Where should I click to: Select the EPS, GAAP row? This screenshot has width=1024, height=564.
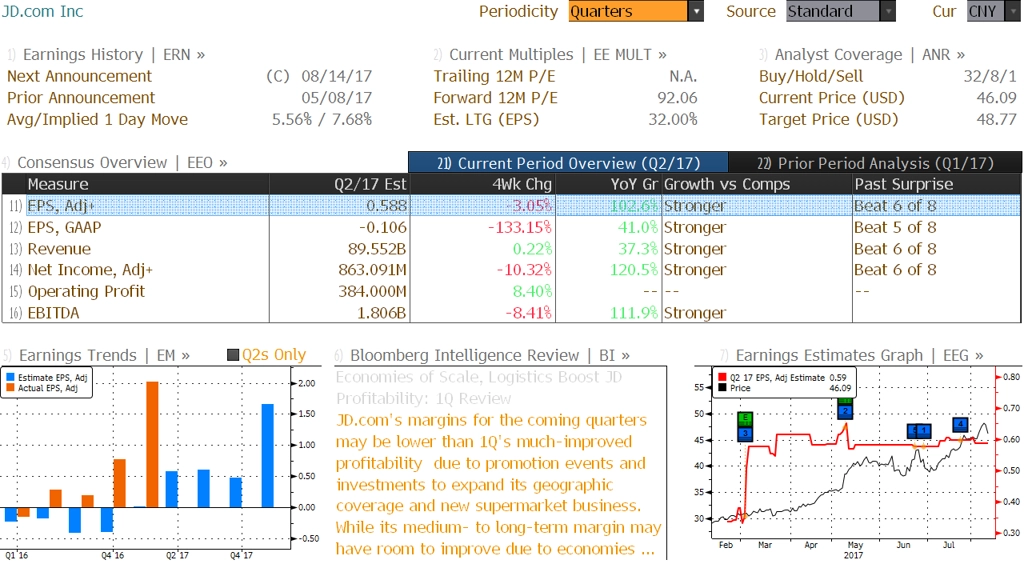tap(512, 227)
